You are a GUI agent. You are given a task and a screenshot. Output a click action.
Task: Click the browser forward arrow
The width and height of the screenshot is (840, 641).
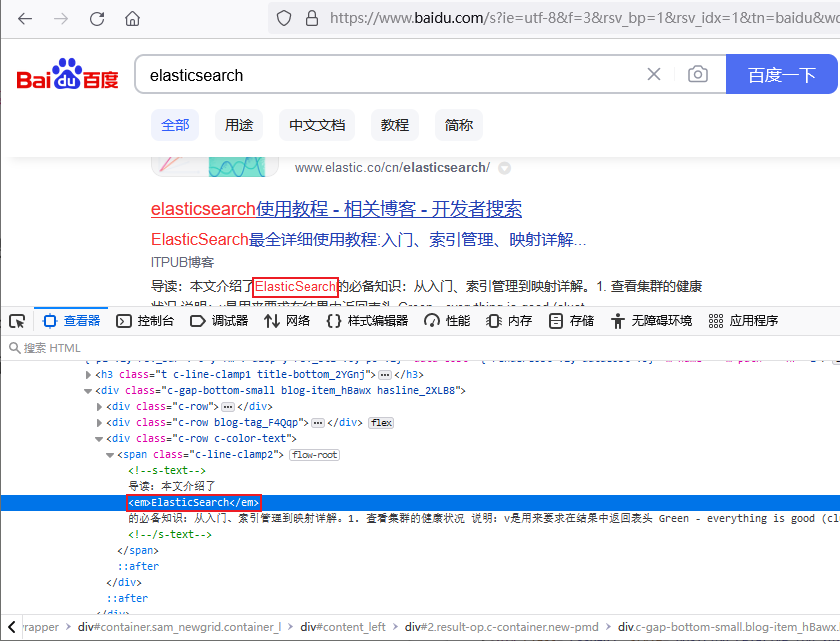[x=61, y=19]
